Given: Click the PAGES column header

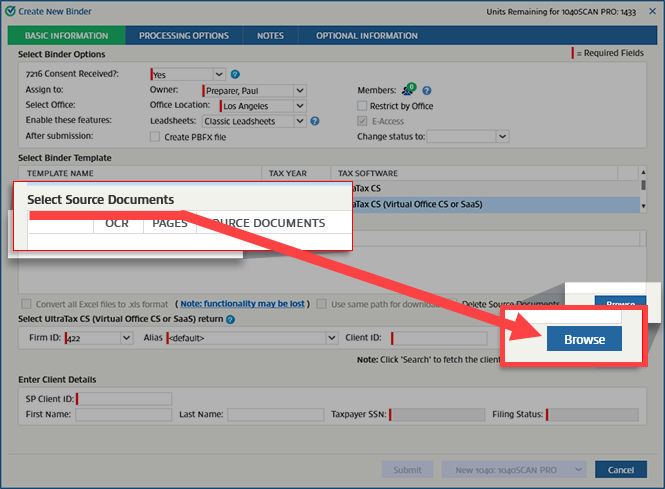Looking at the screenshot, I should click(170, 223).
